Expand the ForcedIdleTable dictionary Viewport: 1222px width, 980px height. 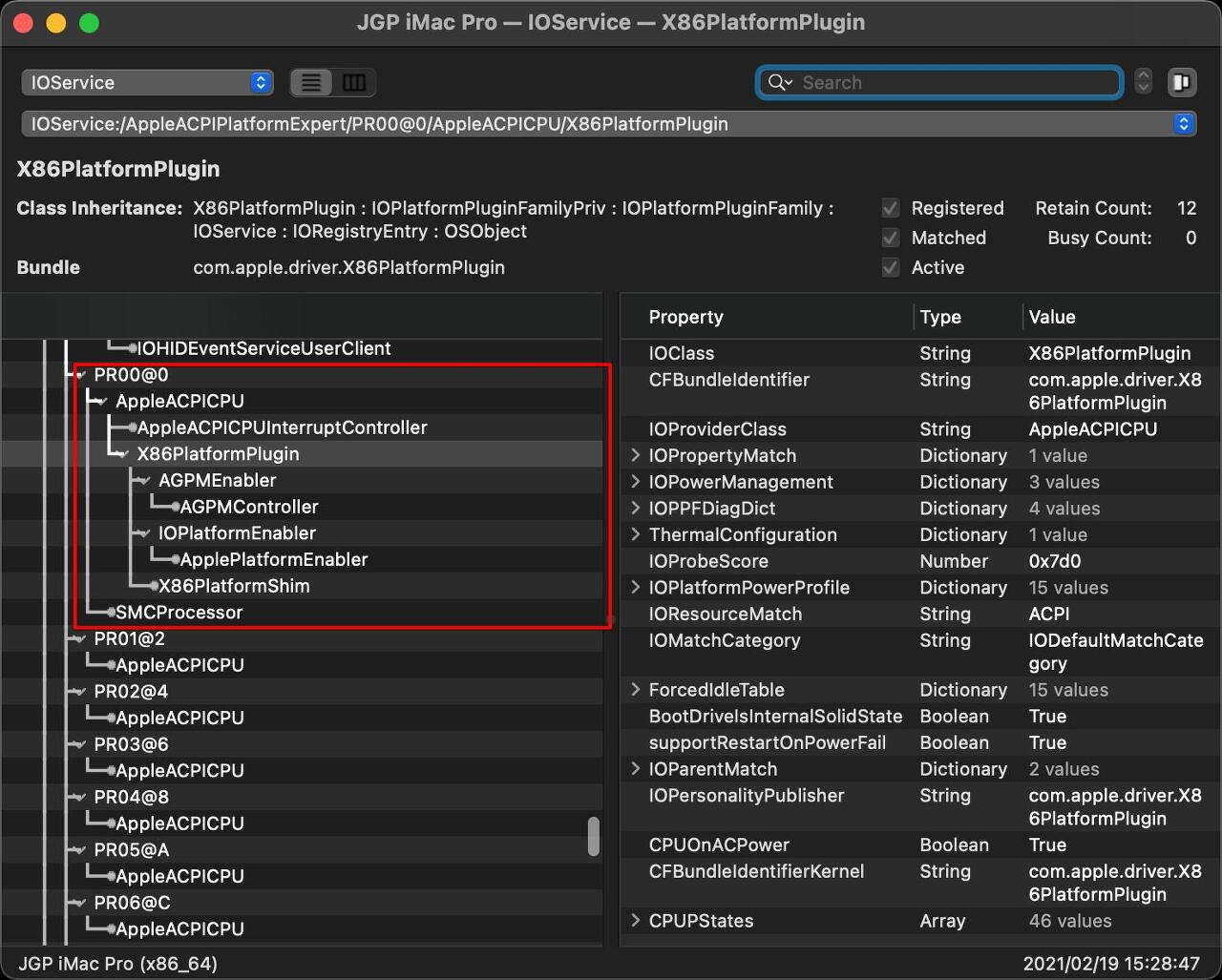click(x=636, y=690)
